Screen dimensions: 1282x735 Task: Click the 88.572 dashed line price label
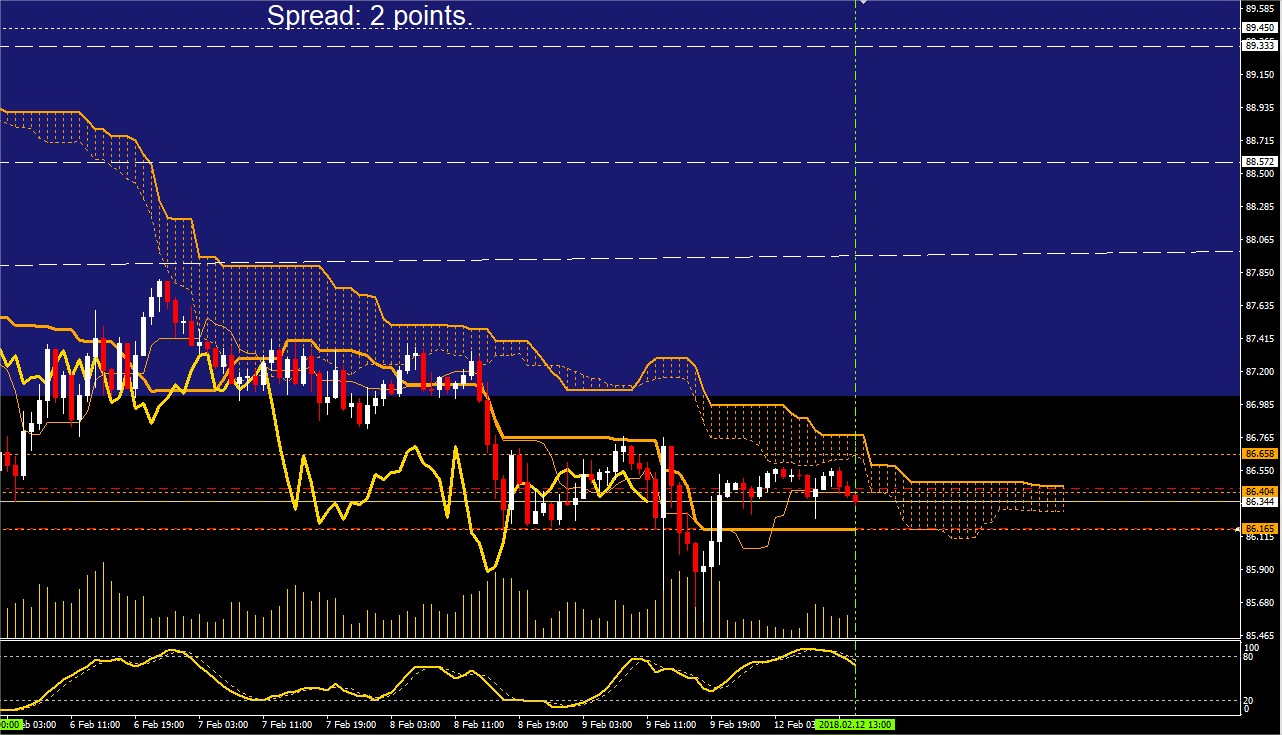[x=1259, y=161]
